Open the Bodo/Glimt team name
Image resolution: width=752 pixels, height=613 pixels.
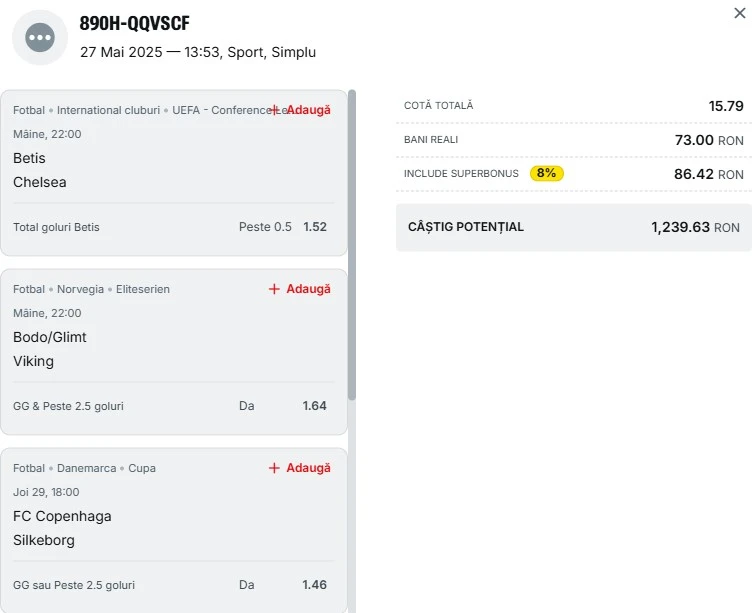coord(50,337)
